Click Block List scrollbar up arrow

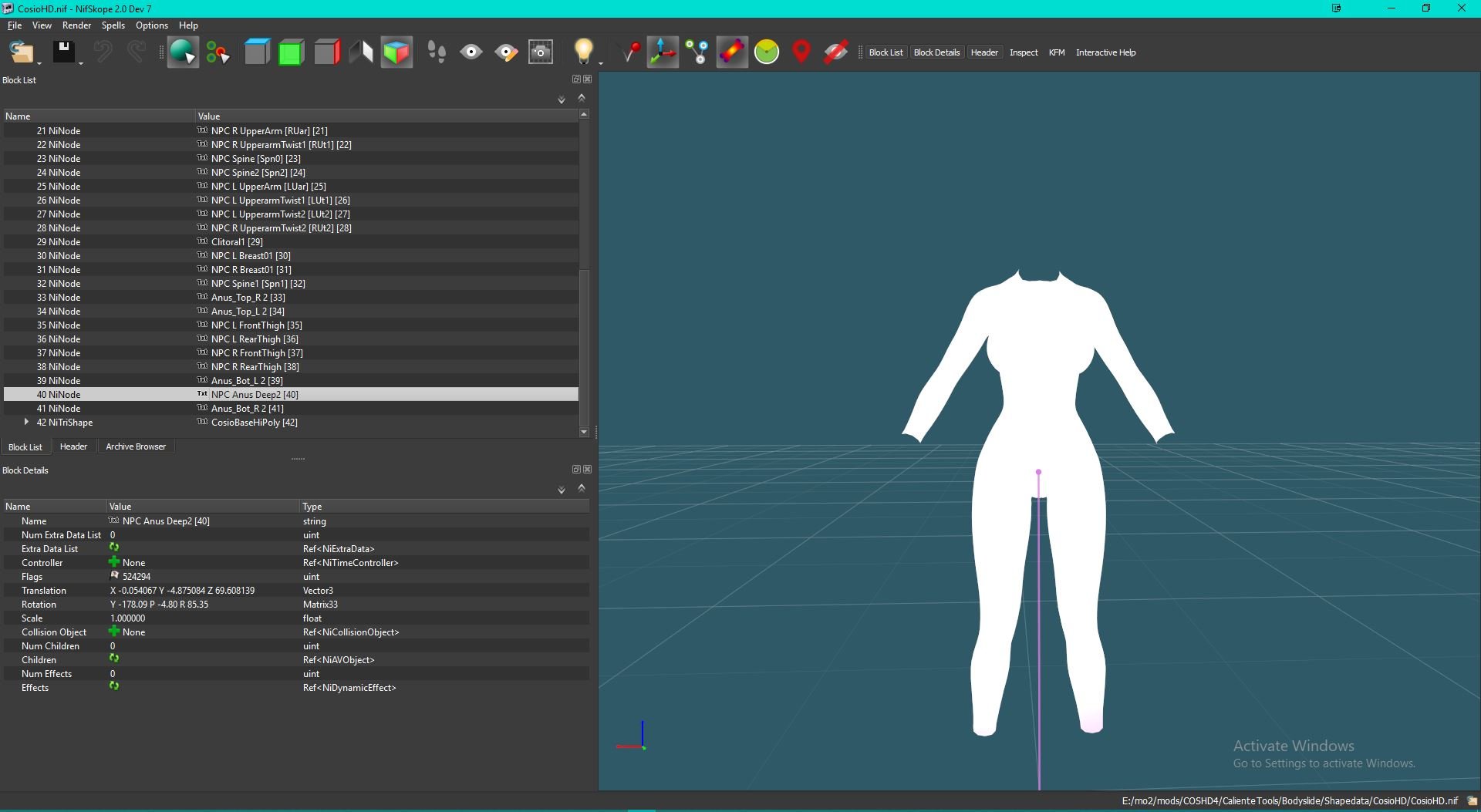(584, 114)
